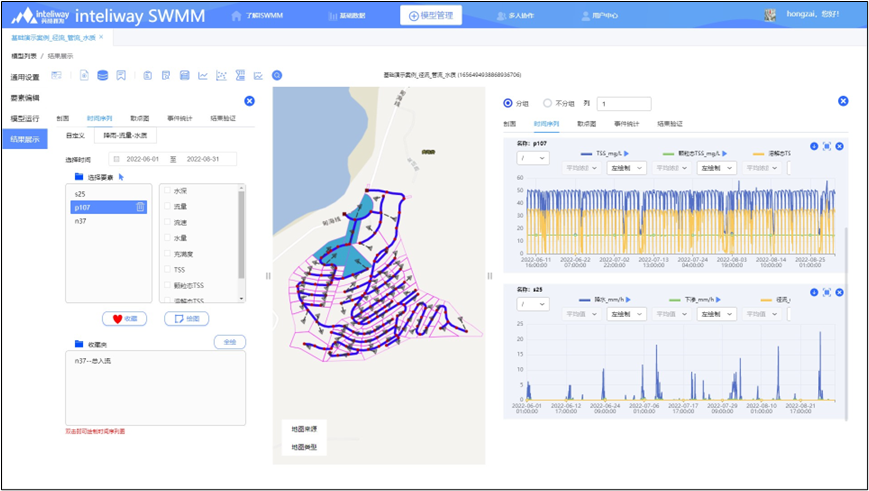Switch to 事件统计 tab in left panel
Screen dimensions: 869x491
(x=180, y=118)
